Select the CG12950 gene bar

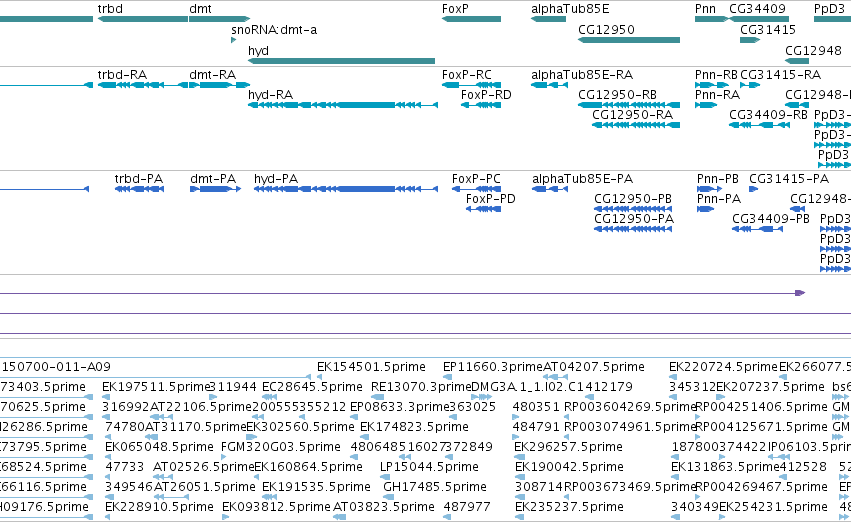[x=628, y=40]
